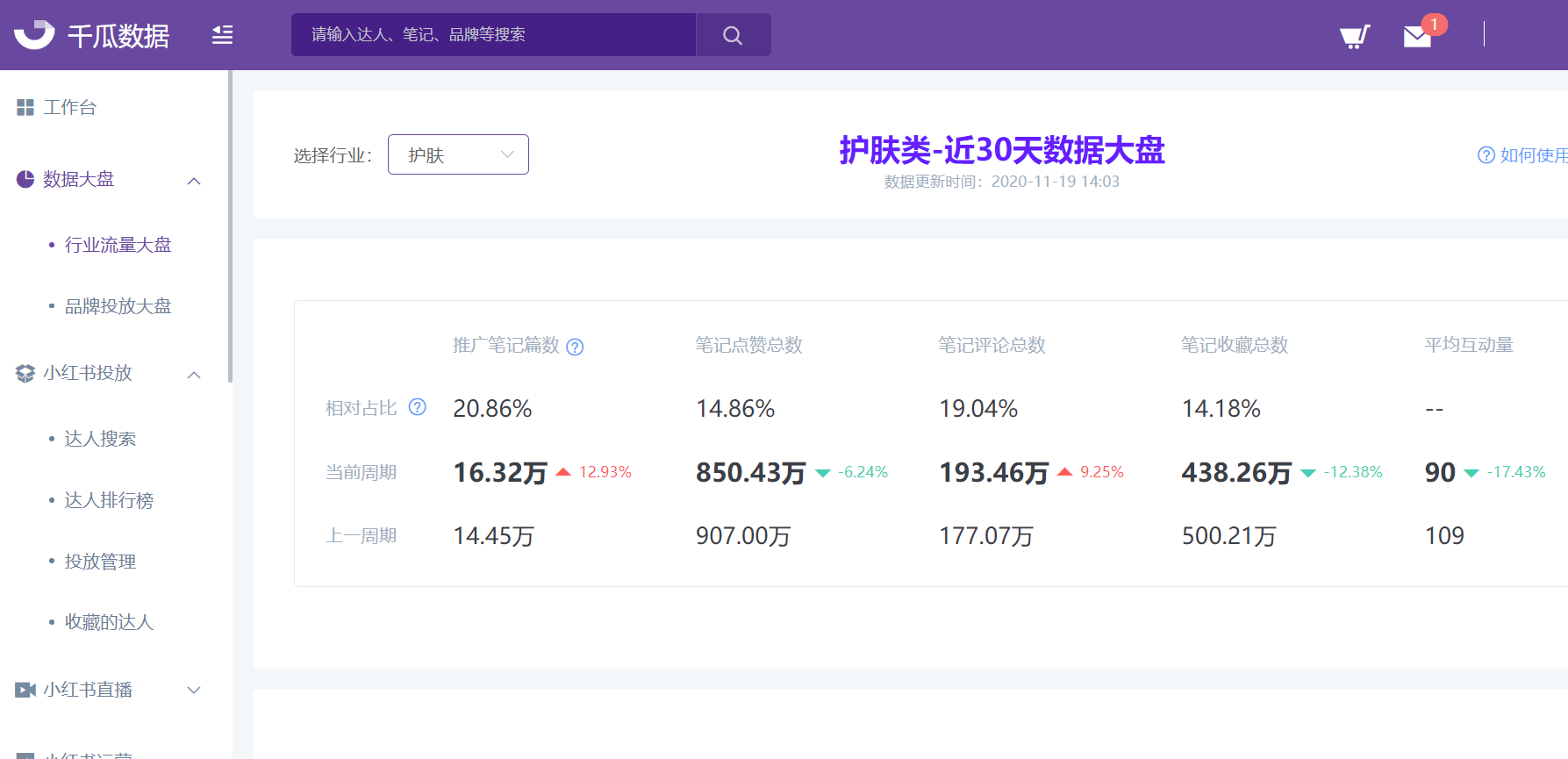Collapse the 数据大盘 menu section
Viewport: 1568px width, 759px height.
coord(195,181)
